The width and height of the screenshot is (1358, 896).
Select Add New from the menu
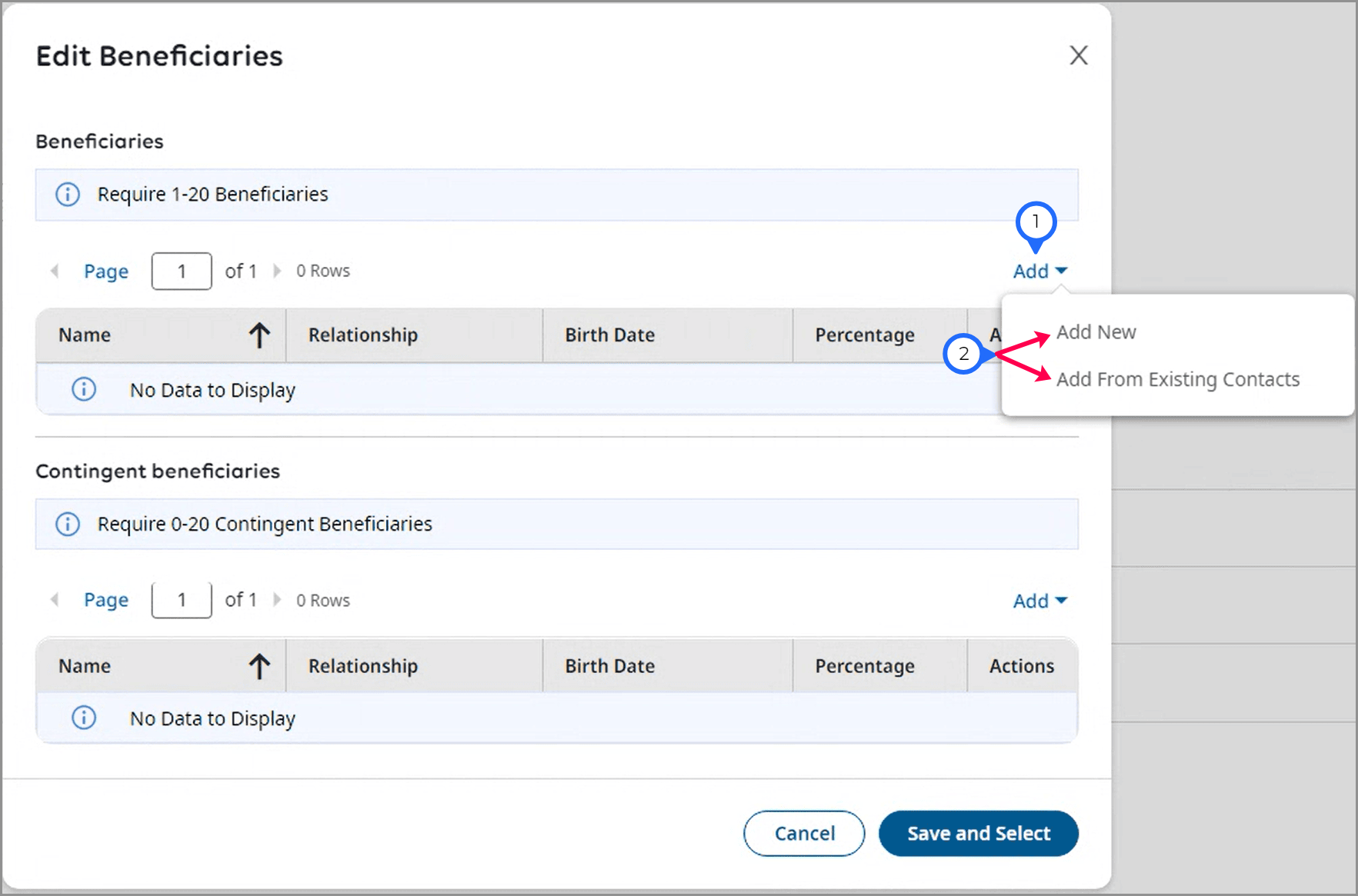click(x=1096, y=332)
